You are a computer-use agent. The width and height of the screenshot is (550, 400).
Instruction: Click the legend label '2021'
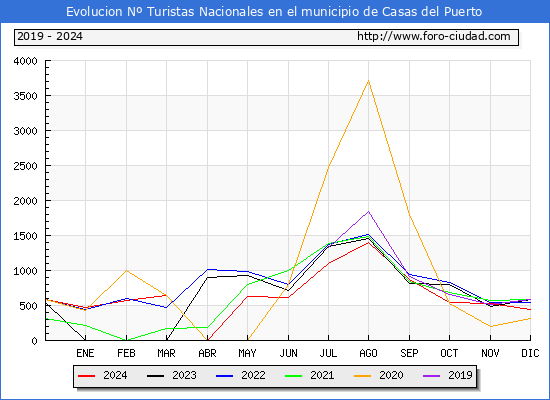pyautogui.click(x=322, y=375)
